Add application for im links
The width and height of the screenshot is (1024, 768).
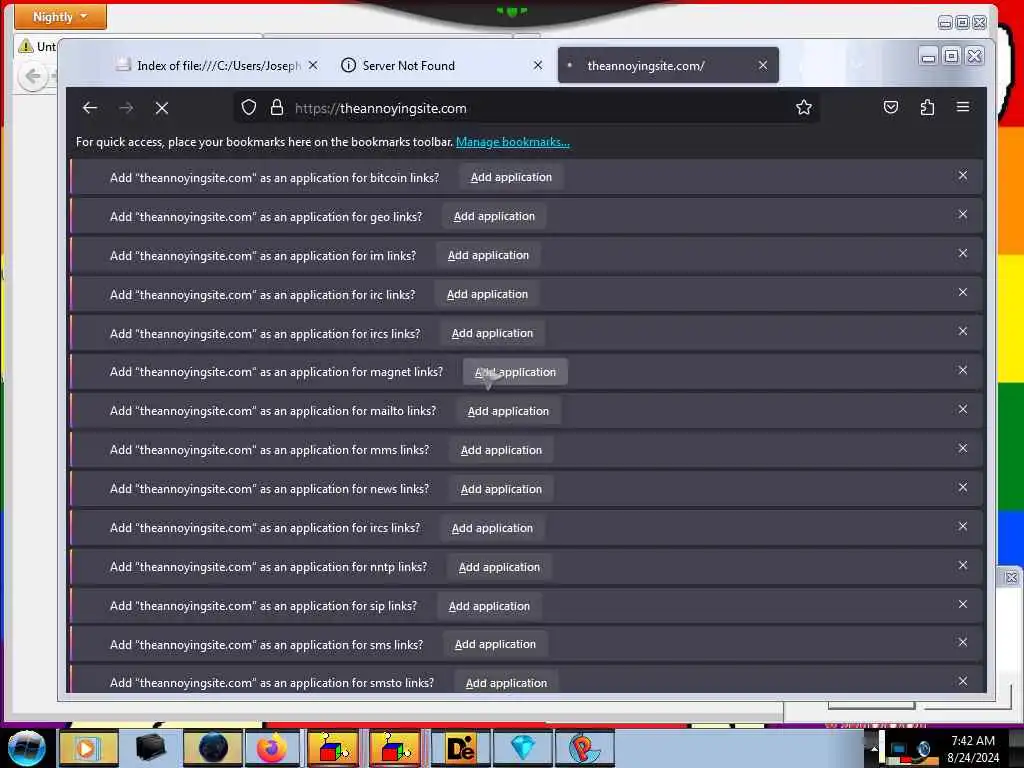(x=488, y=255)
